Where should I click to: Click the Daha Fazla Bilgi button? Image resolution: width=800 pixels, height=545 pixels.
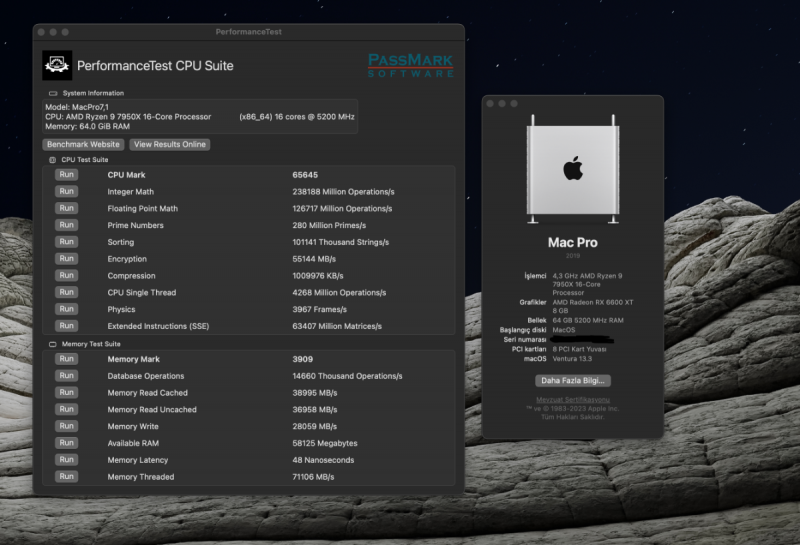tap(573, 381)
